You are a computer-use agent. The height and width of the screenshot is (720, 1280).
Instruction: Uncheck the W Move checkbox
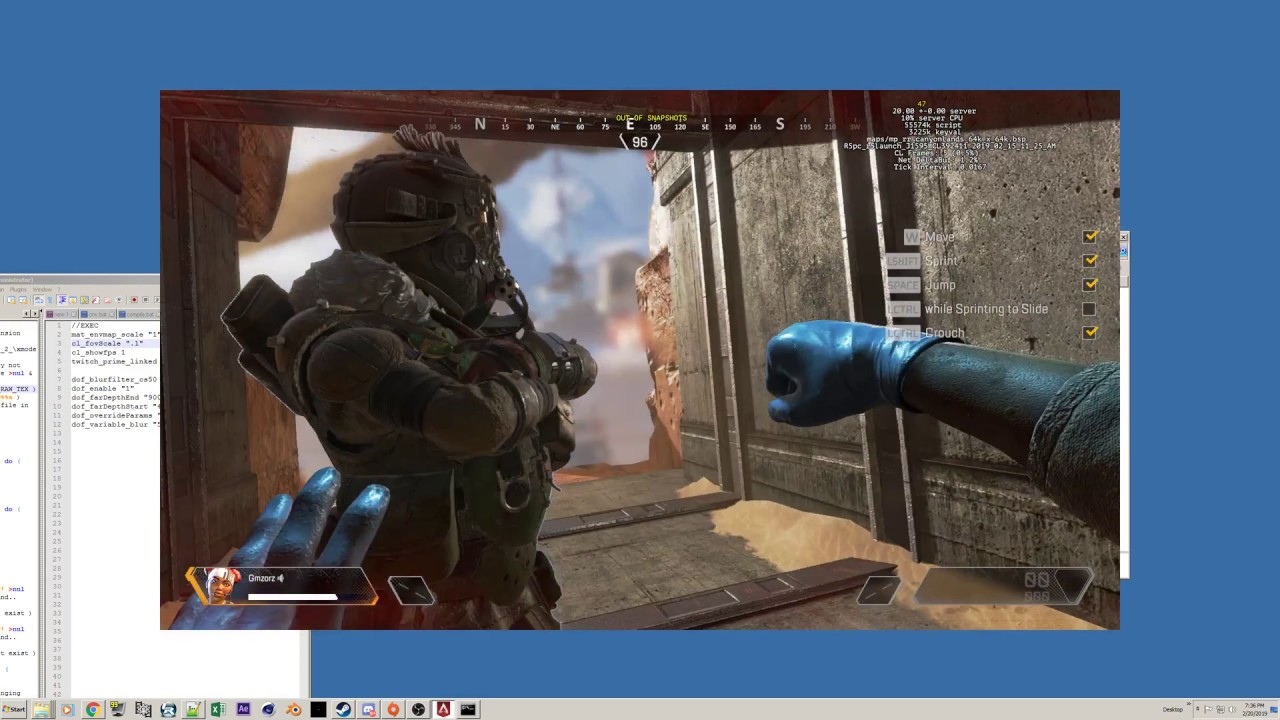pyautogui.click(x=1090, y=236)
